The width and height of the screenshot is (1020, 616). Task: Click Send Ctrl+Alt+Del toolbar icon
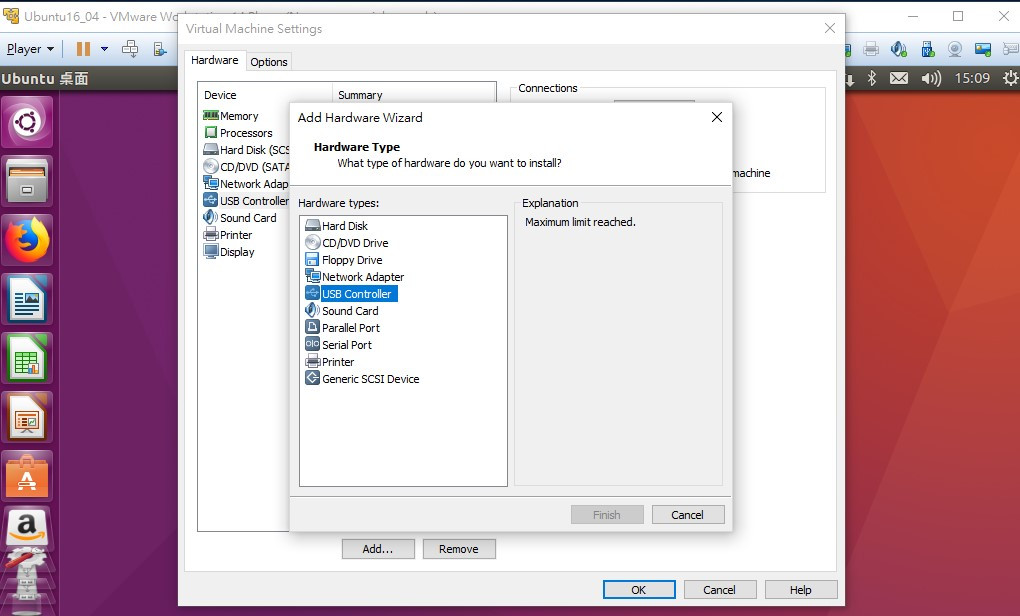click(130, 49)
